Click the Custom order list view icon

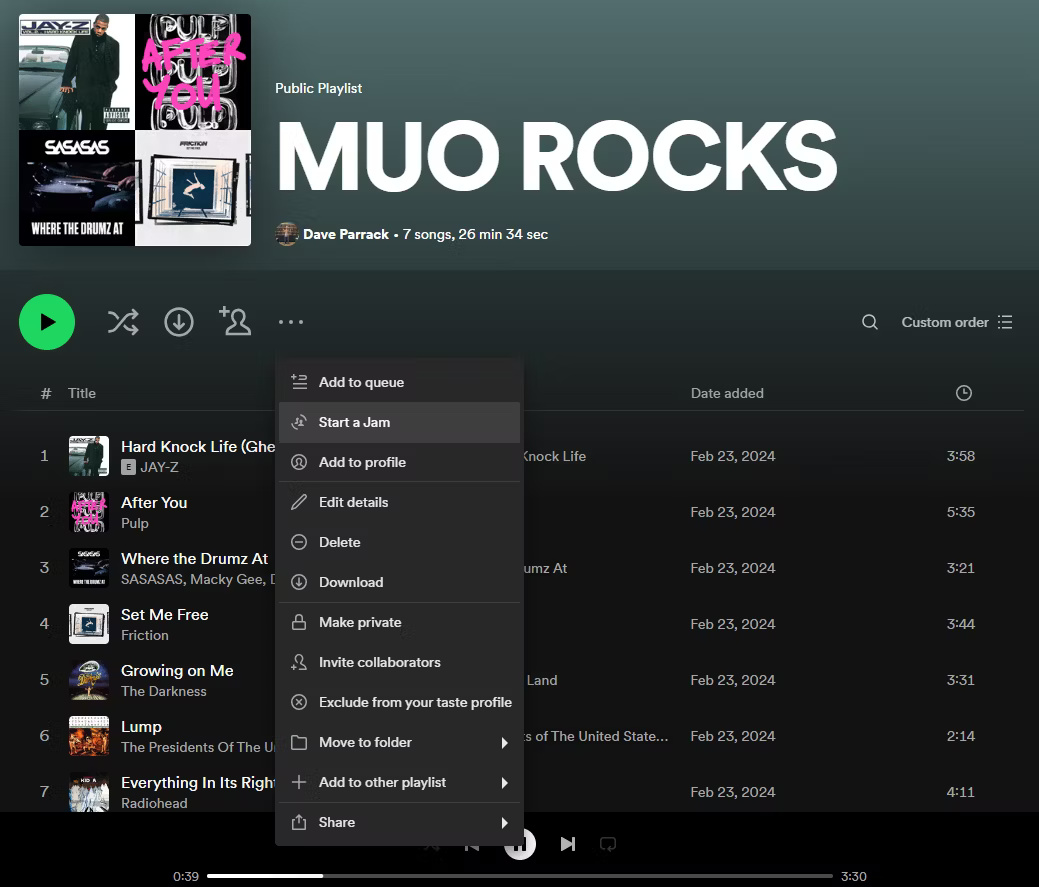coord(1006,322)
